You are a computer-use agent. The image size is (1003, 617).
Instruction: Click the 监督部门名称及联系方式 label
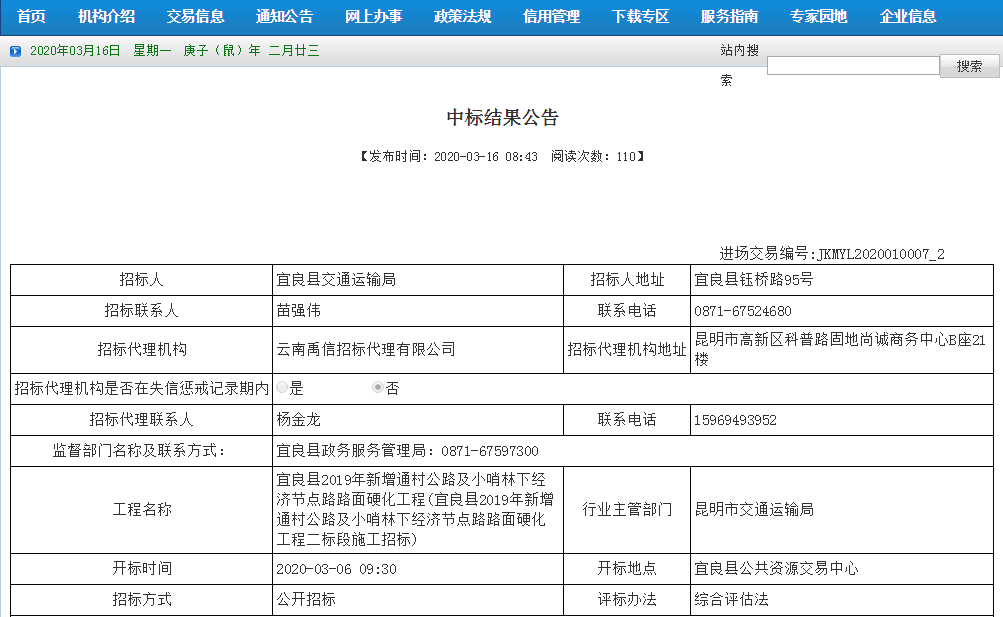click(141, 451)
